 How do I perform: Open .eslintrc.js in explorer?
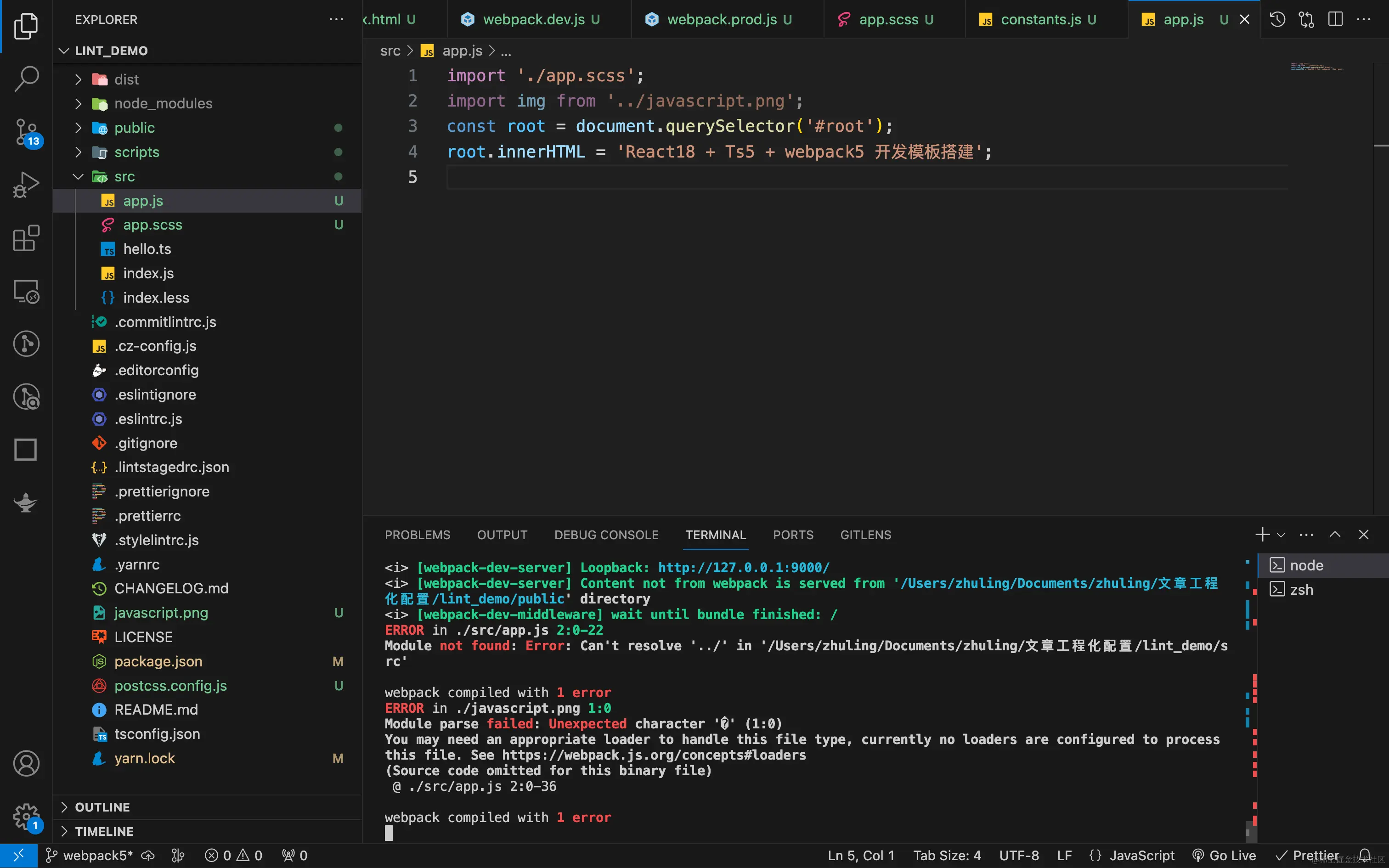[207, 419]
